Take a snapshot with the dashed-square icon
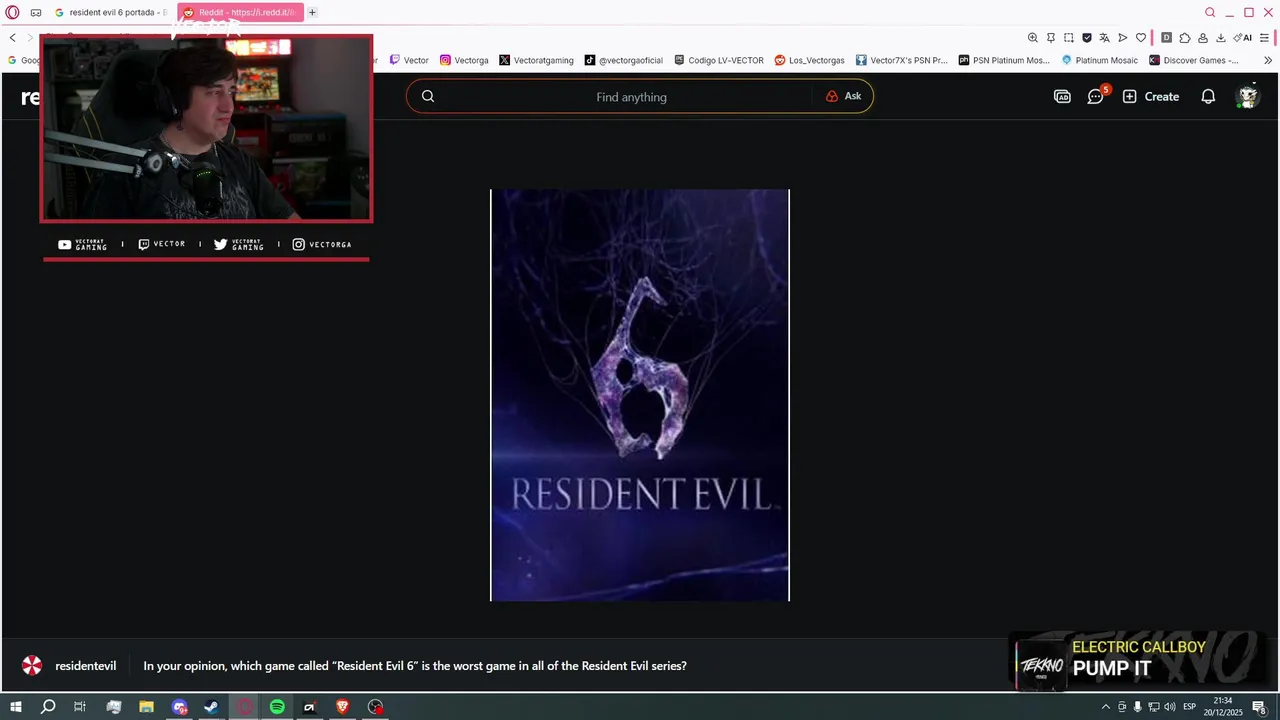This screenshot has width=1280, height=720. click(1069, 38)
